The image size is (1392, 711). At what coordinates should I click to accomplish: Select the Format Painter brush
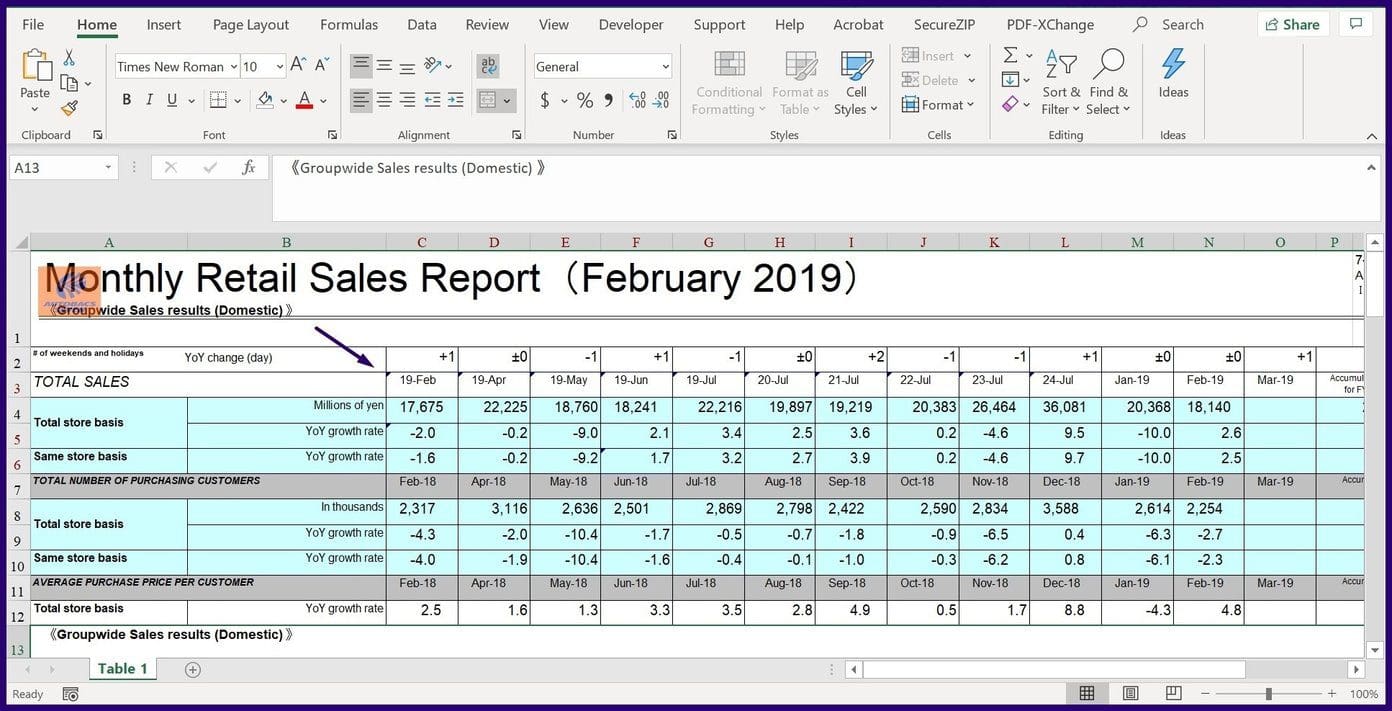click(x=69, y=108)
